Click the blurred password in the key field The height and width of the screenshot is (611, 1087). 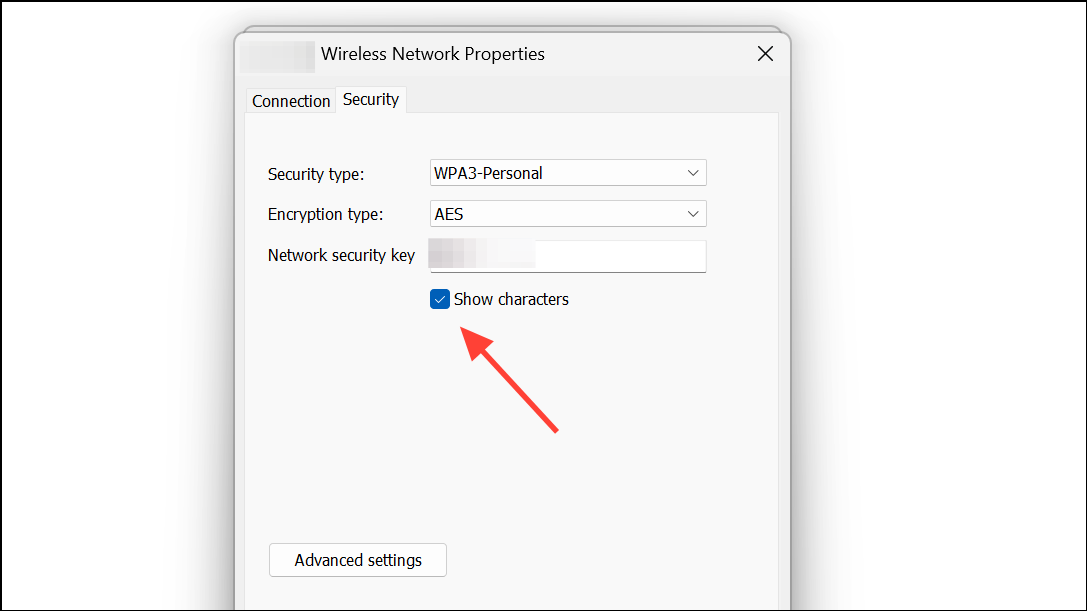[482, 253]
